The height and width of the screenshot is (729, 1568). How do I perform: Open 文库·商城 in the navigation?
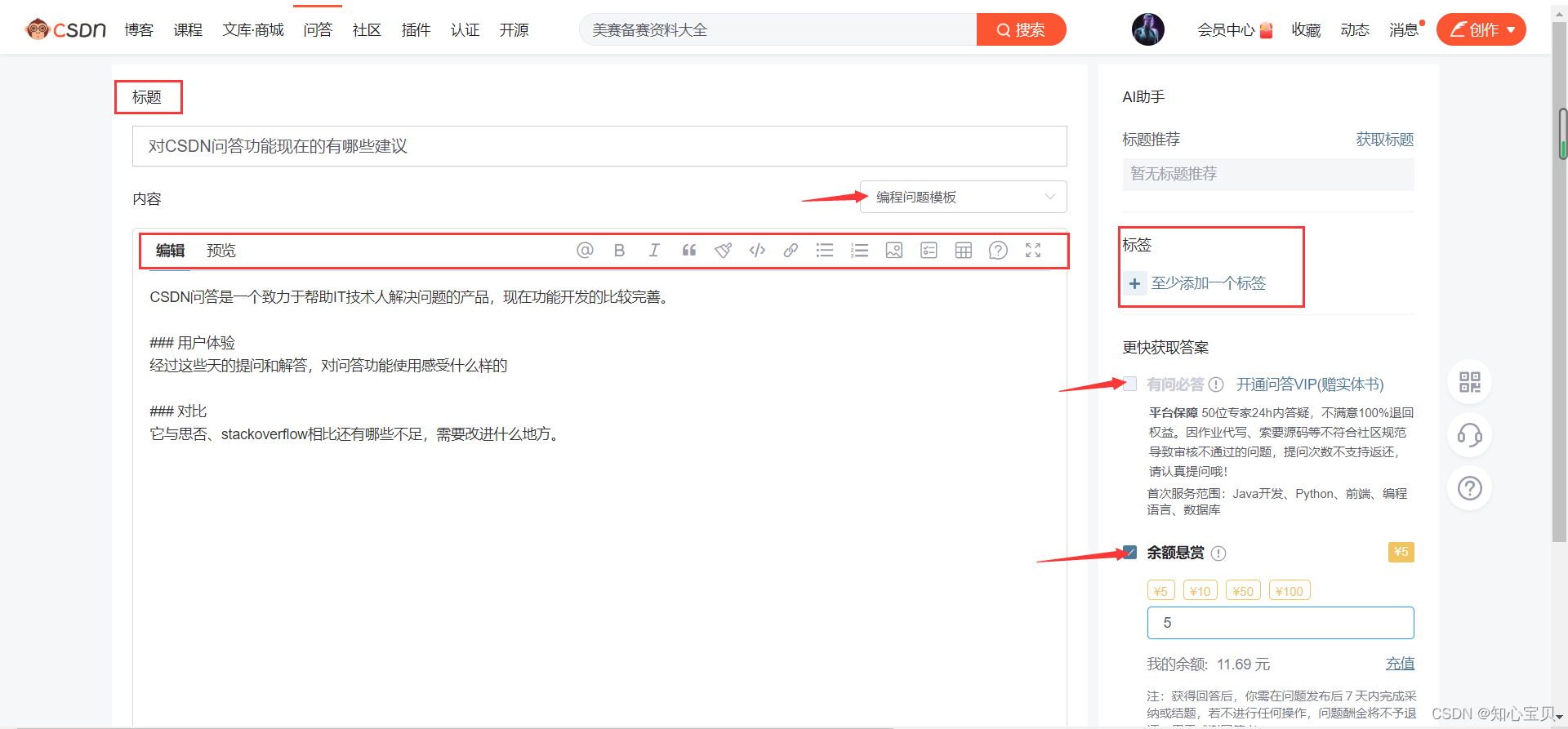click(253, 30)
